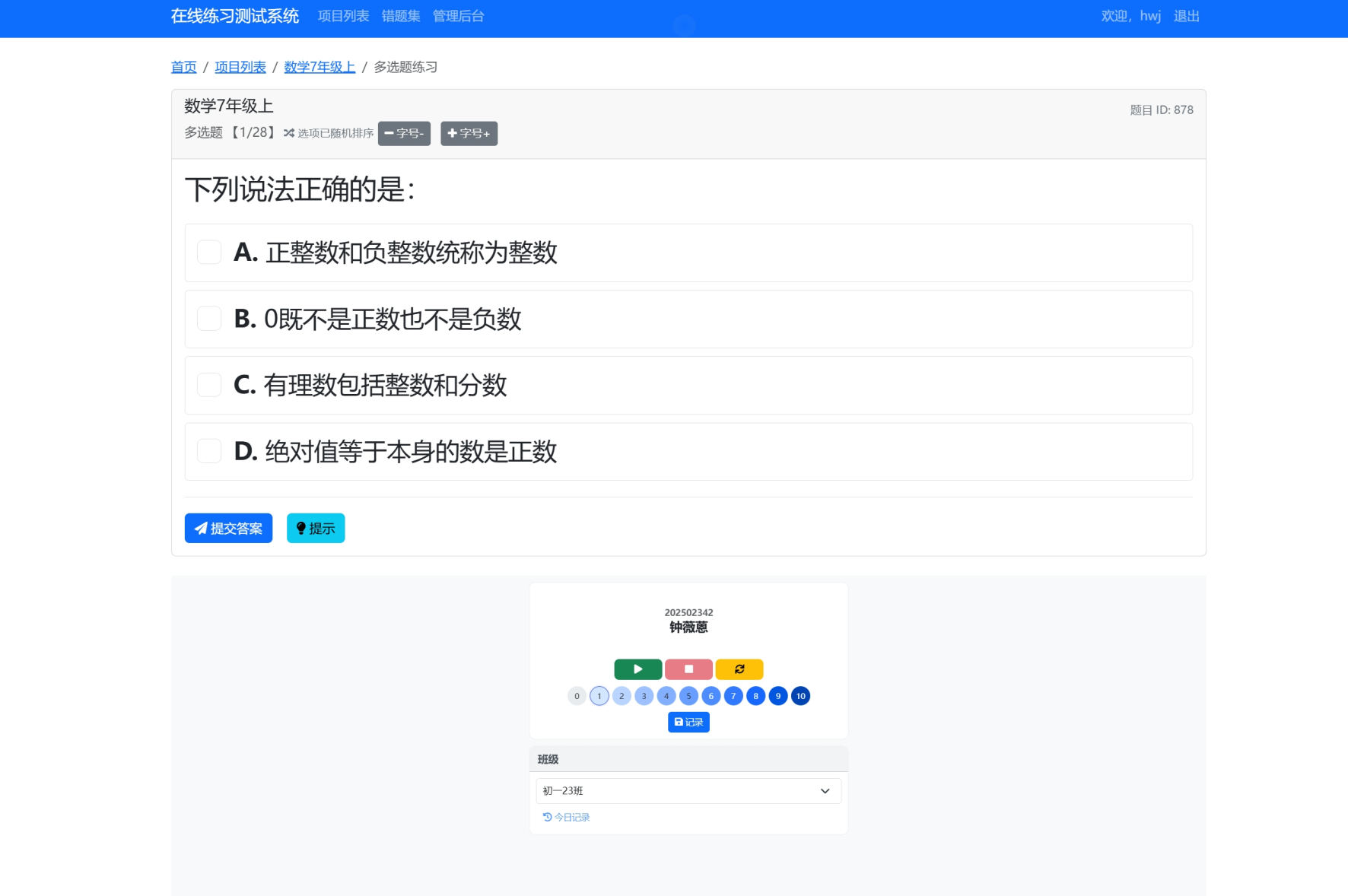
Task: Check option A 正整数和负整数统称为整数
Action: click(x=209, y=253)
